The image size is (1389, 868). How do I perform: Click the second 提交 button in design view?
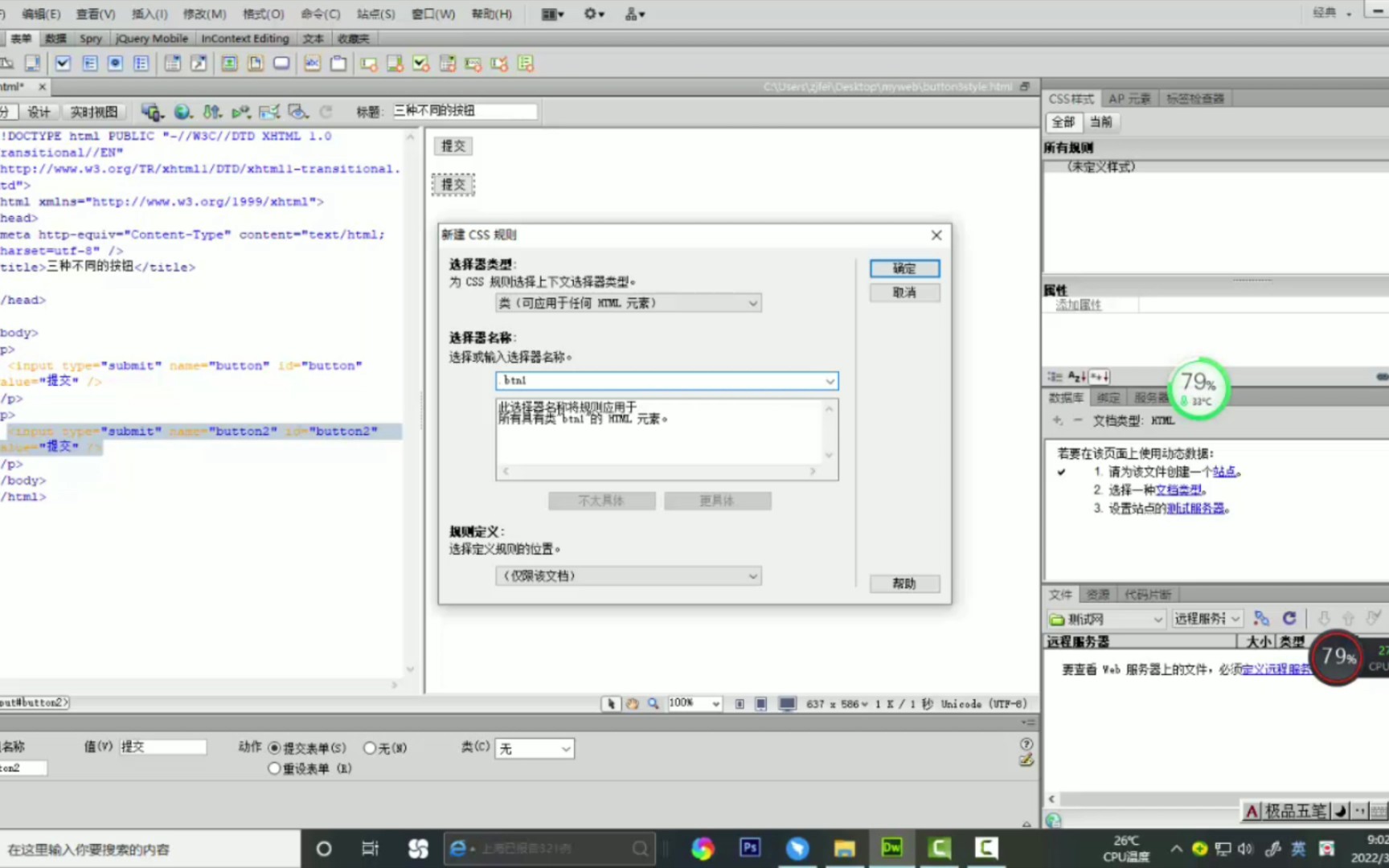click(x=453, y=184)
